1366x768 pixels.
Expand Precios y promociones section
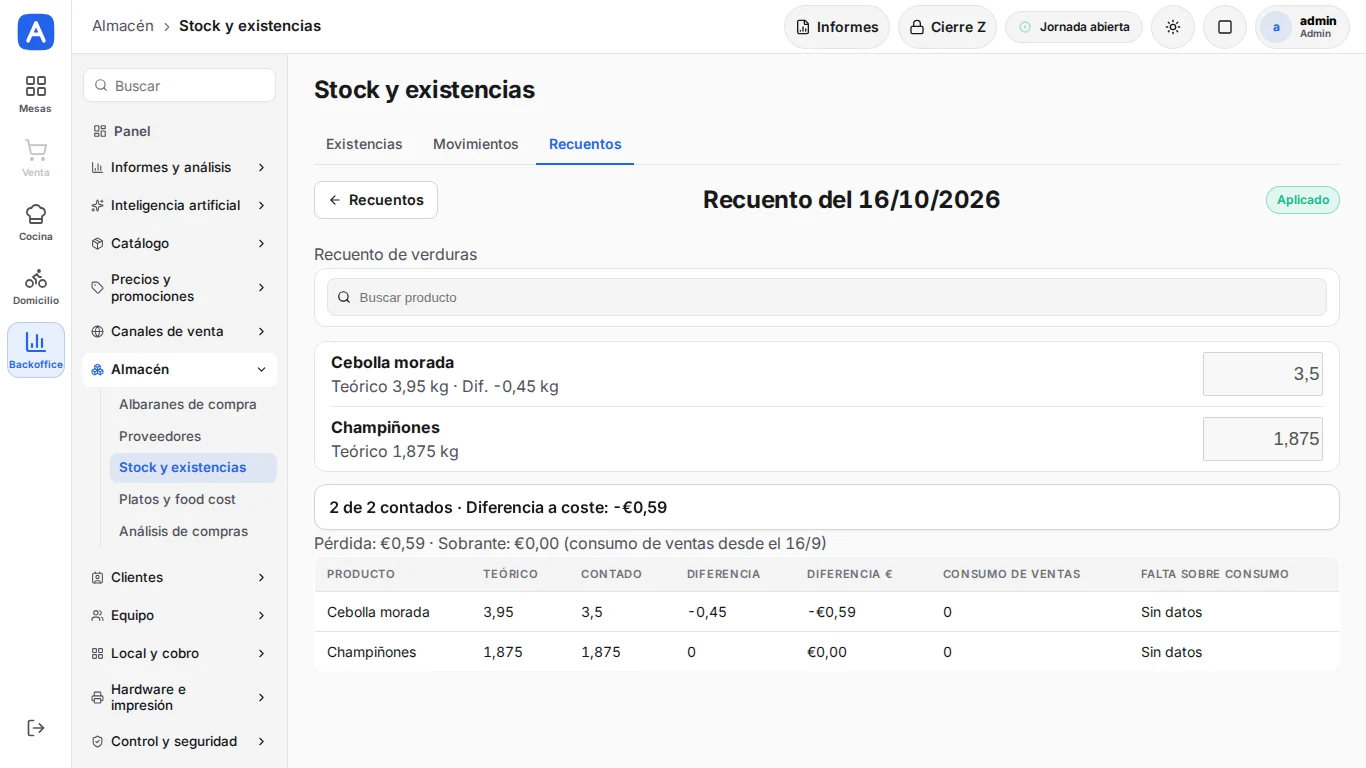(x=180, y=288)
